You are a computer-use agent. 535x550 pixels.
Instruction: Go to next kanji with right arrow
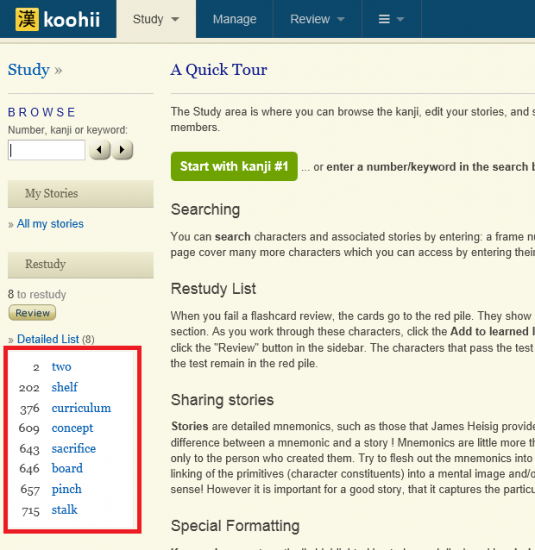click(x=122, y=150)
